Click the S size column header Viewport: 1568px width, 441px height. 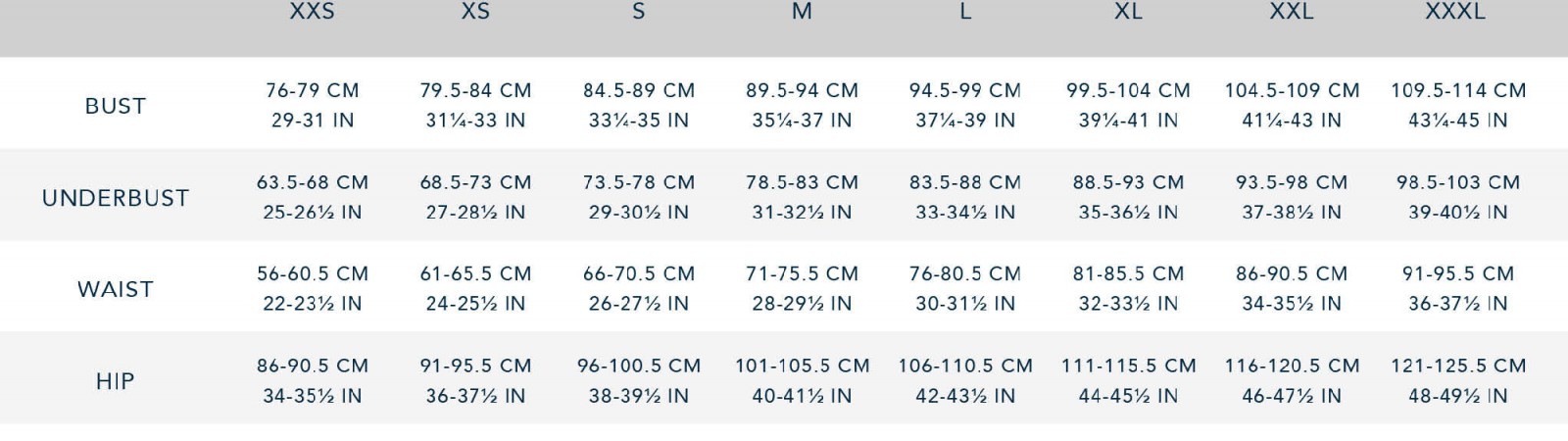click(x=639, y=12)
